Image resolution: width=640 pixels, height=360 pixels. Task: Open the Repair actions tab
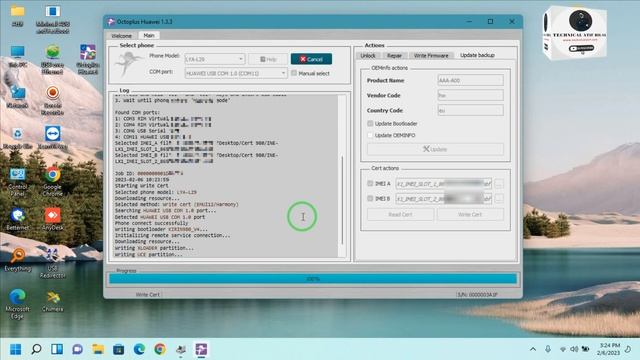tap(394, 55)
